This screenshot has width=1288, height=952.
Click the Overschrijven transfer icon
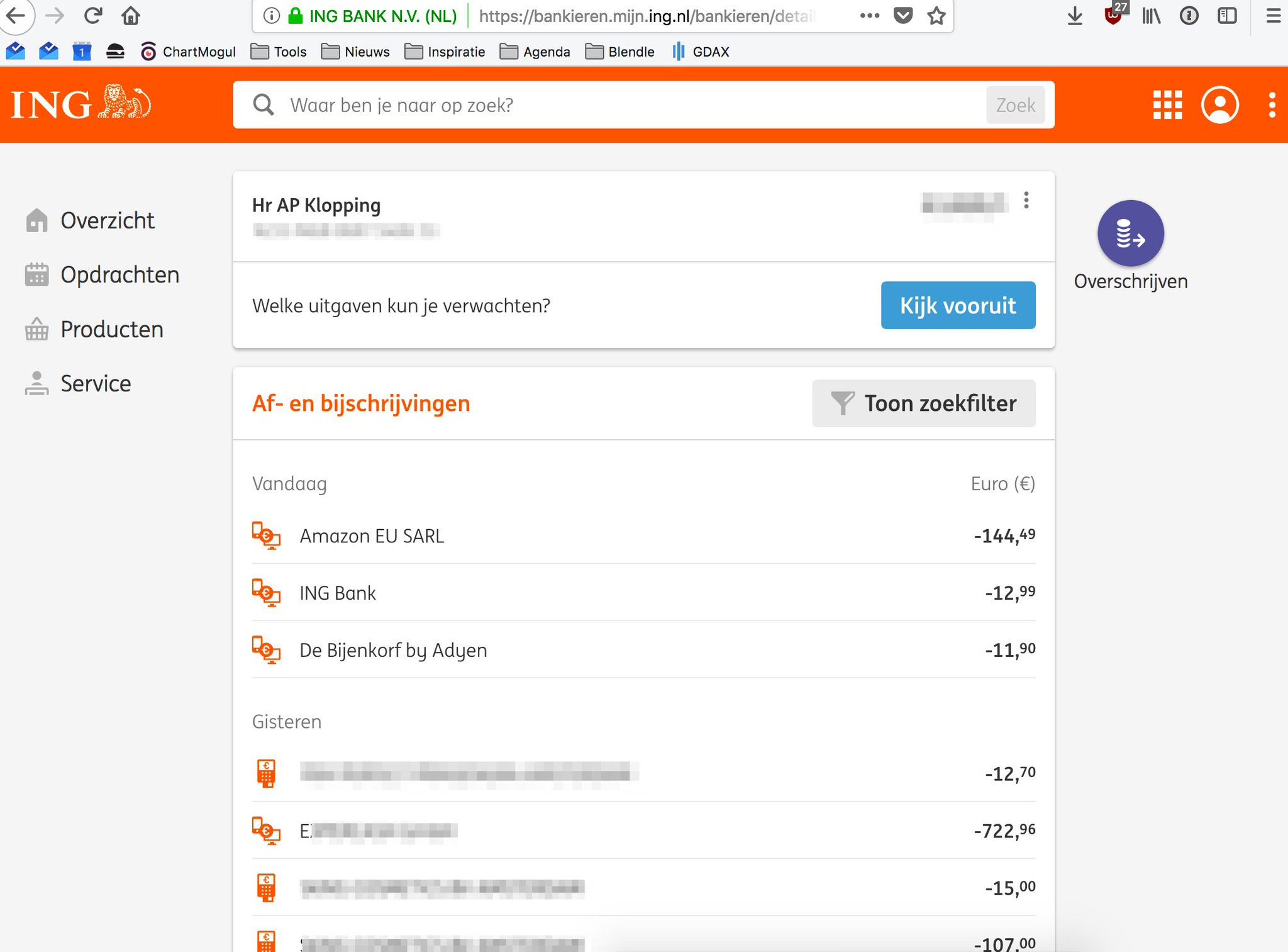tap(1131, 233)
